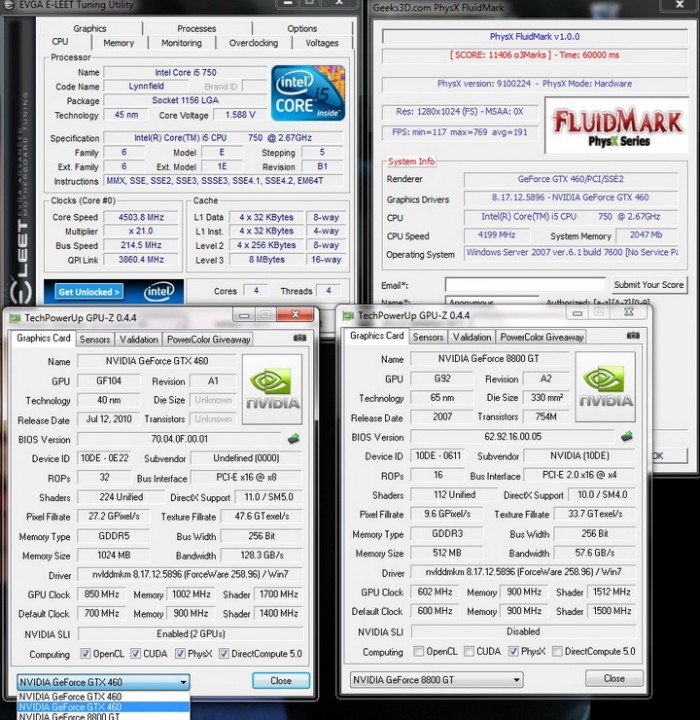Click EVGA E-LEET title bar icon
The width and height of the screenshot is (700, 720).
[x=9, y=5]
